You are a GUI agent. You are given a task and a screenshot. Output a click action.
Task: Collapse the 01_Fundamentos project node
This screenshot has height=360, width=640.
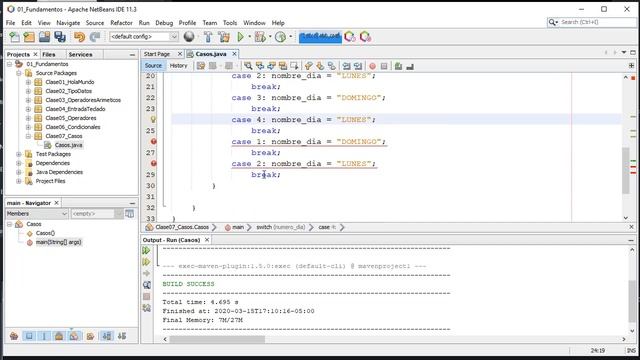click(9, 64)
